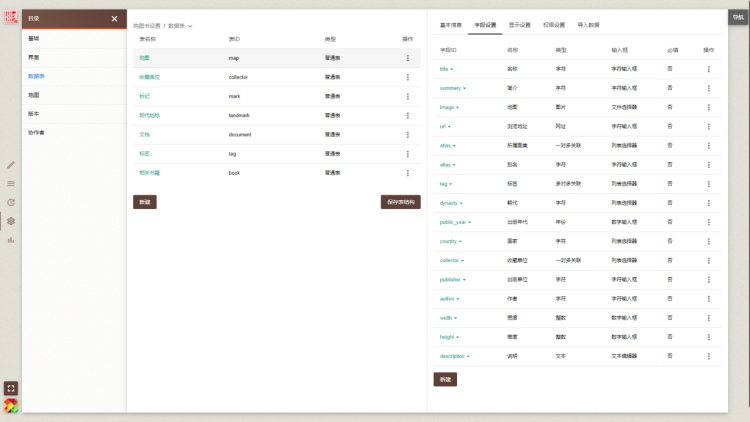The height and width of the screenshot is (422, 750).
Task: Open the three-dot menu for public_year field
Action: 708,222
